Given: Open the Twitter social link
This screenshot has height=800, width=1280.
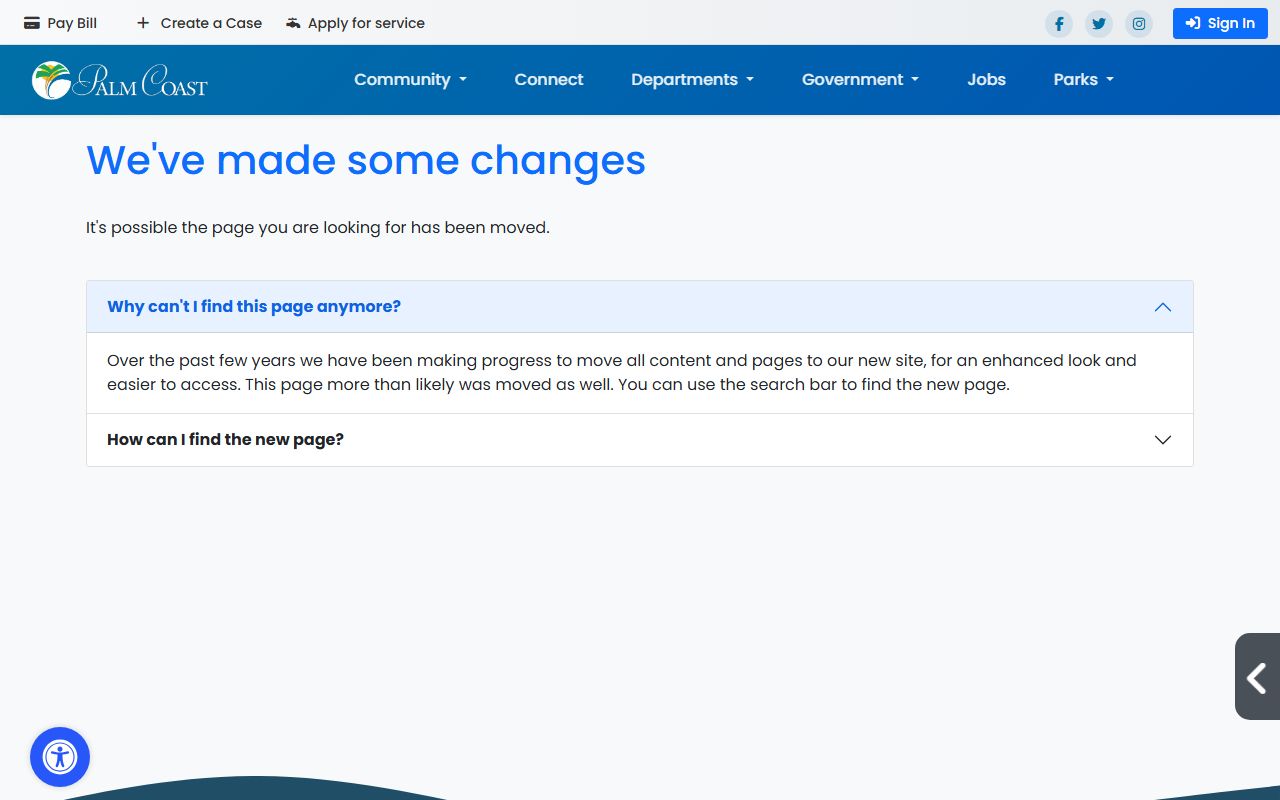Looking at the screenshot, I should (1099, 24).
